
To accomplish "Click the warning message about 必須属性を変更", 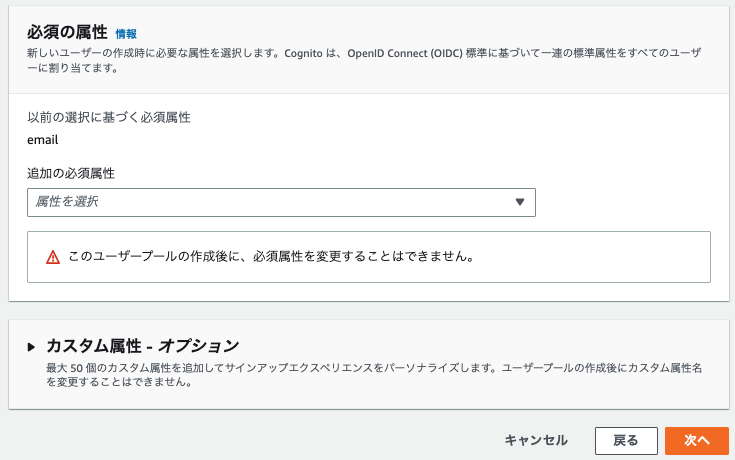I will (272, 256).
